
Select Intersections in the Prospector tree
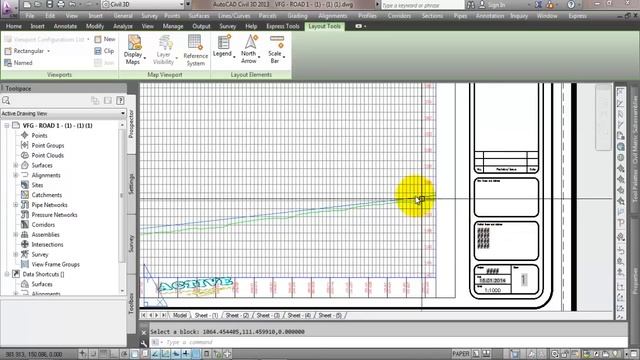click(47, 244)
